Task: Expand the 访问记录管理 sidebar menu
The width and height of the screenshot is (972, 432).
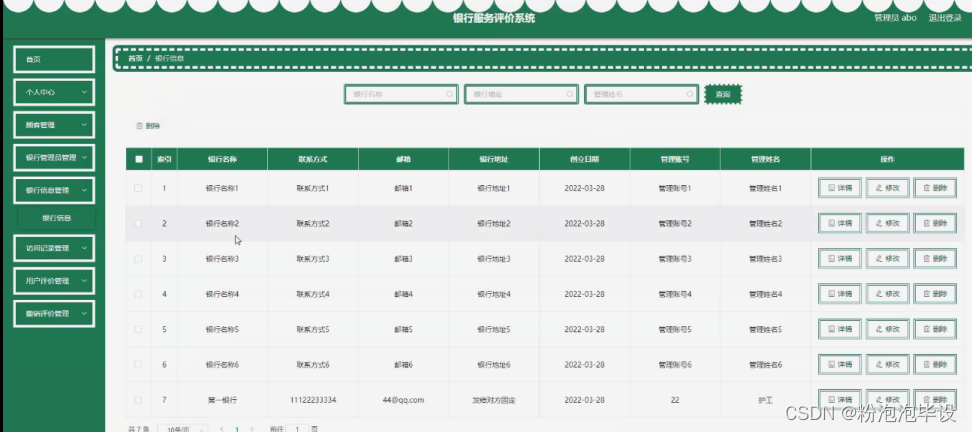Action: 54,248
